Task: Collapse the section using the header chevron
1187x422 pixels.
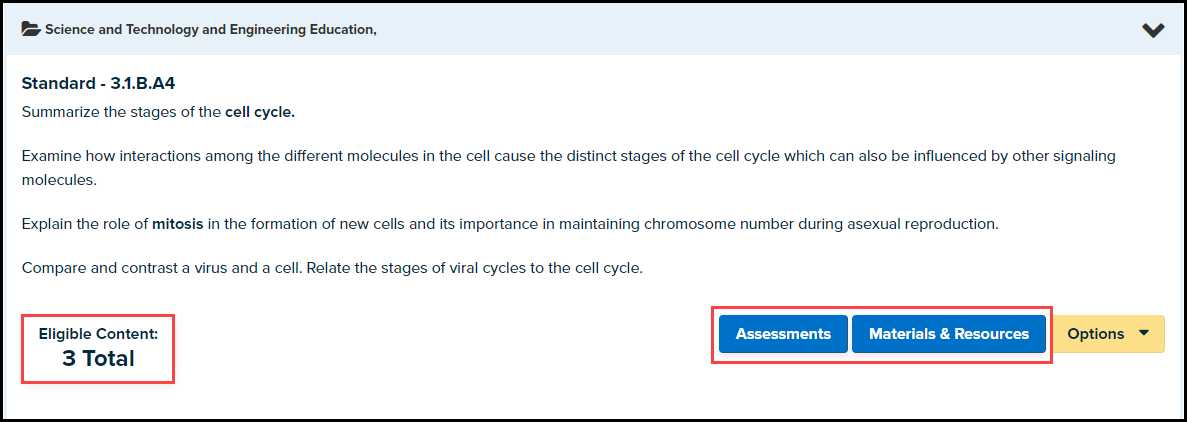Action: coord(1153,30)
